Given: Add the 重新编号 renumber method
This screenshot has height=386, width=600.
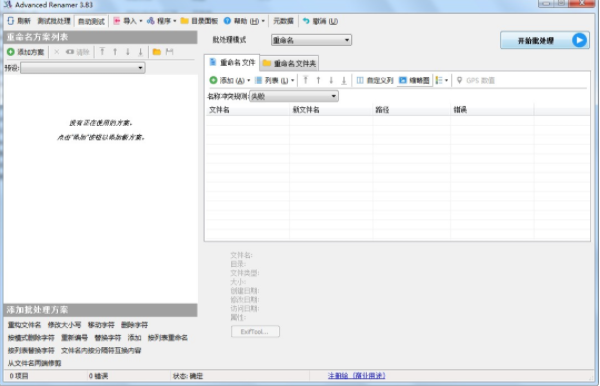Looking at the screenshot, I should tap(74, 338).
